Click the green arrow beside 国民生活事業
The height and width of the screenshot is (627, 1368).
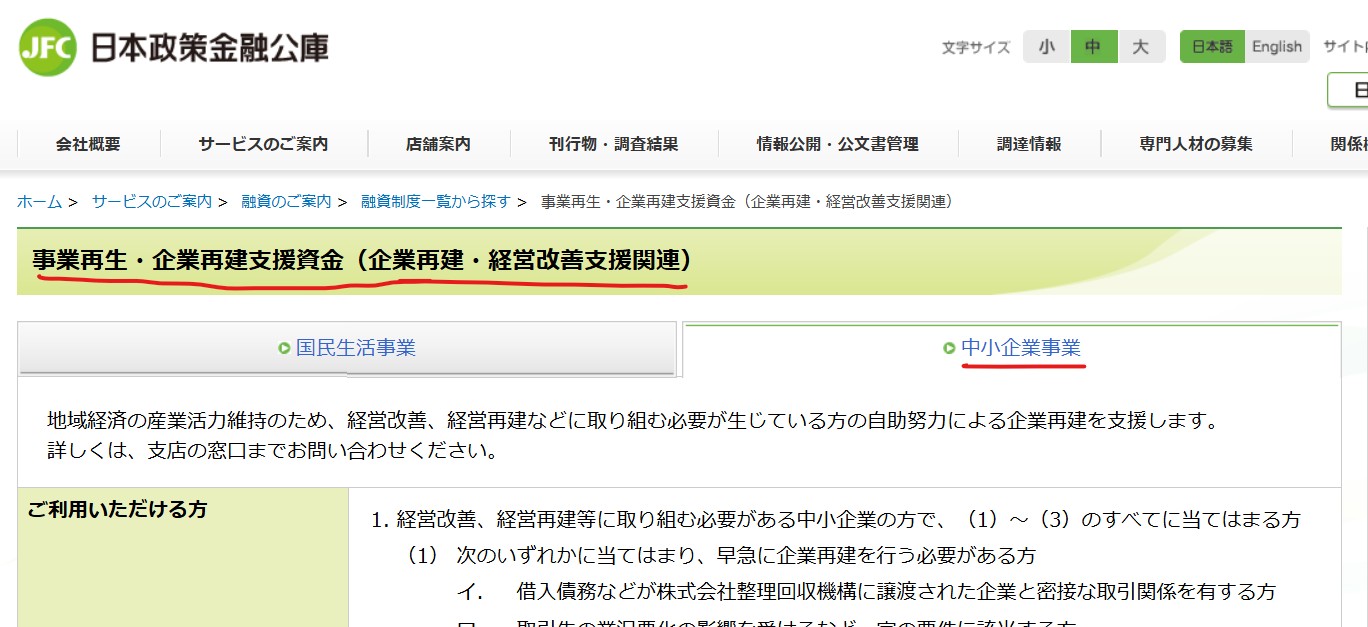(x=284, y=349)
